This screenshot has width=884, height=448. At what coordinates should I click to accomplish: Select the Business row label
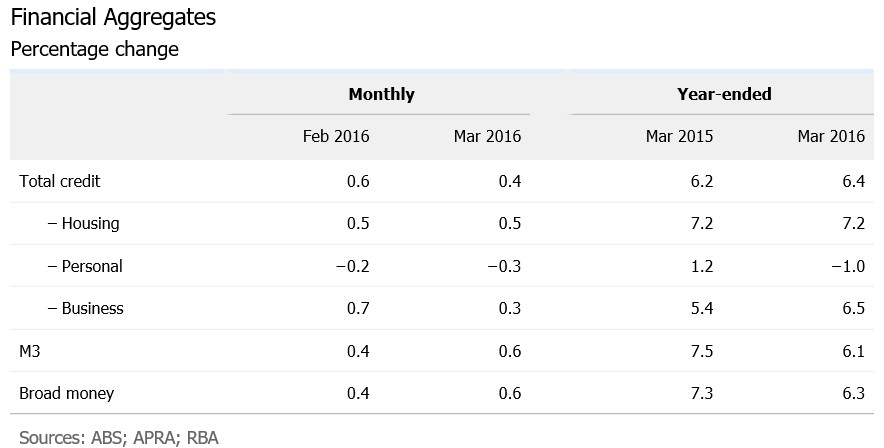[x=86, y=308]
